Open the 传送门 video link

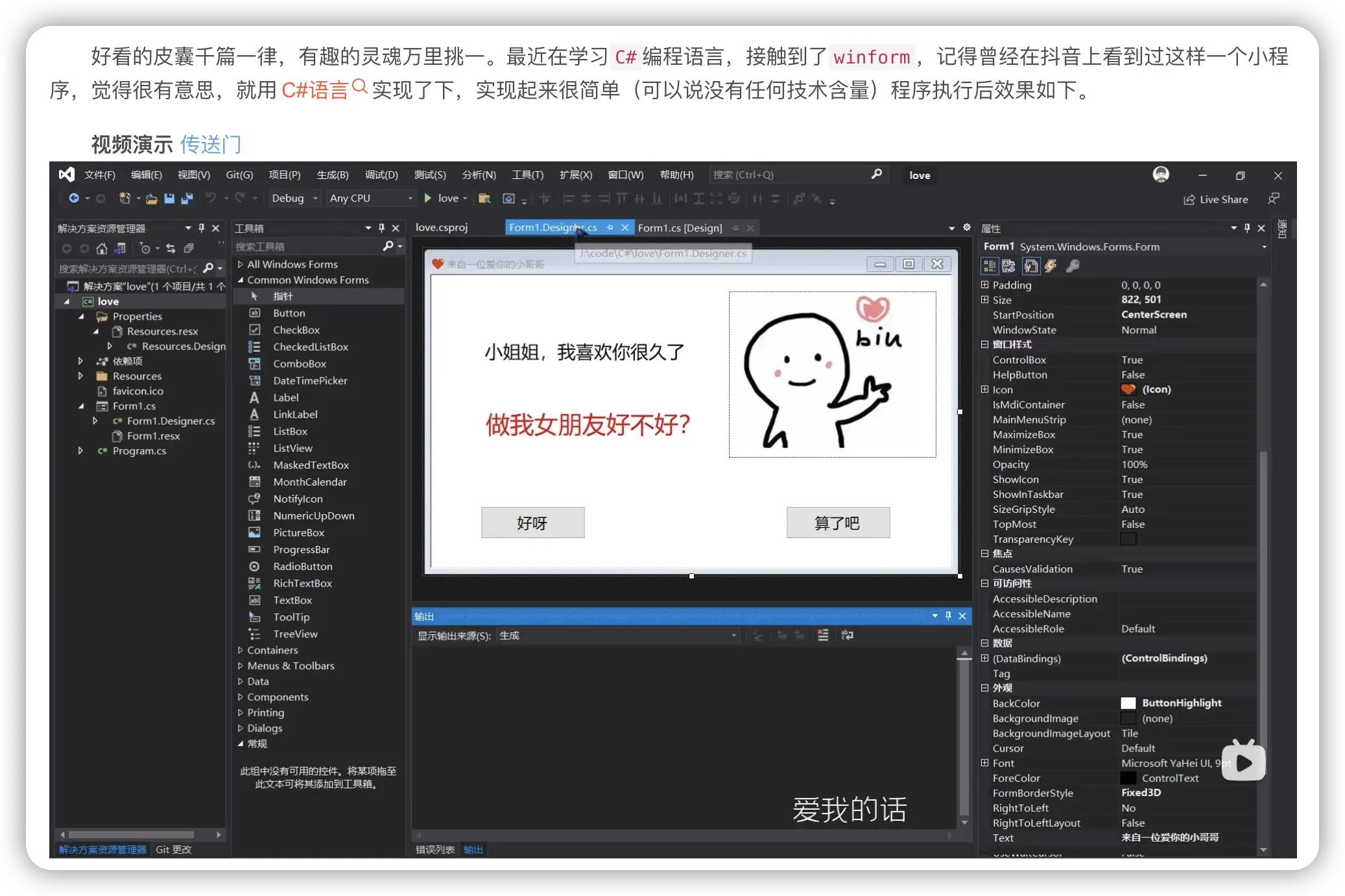[210, 144]
